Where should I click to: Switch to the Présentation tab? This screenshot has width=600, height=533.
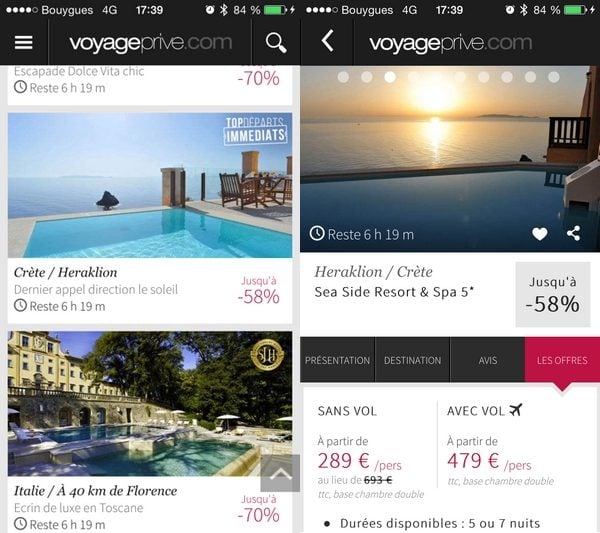337,360
